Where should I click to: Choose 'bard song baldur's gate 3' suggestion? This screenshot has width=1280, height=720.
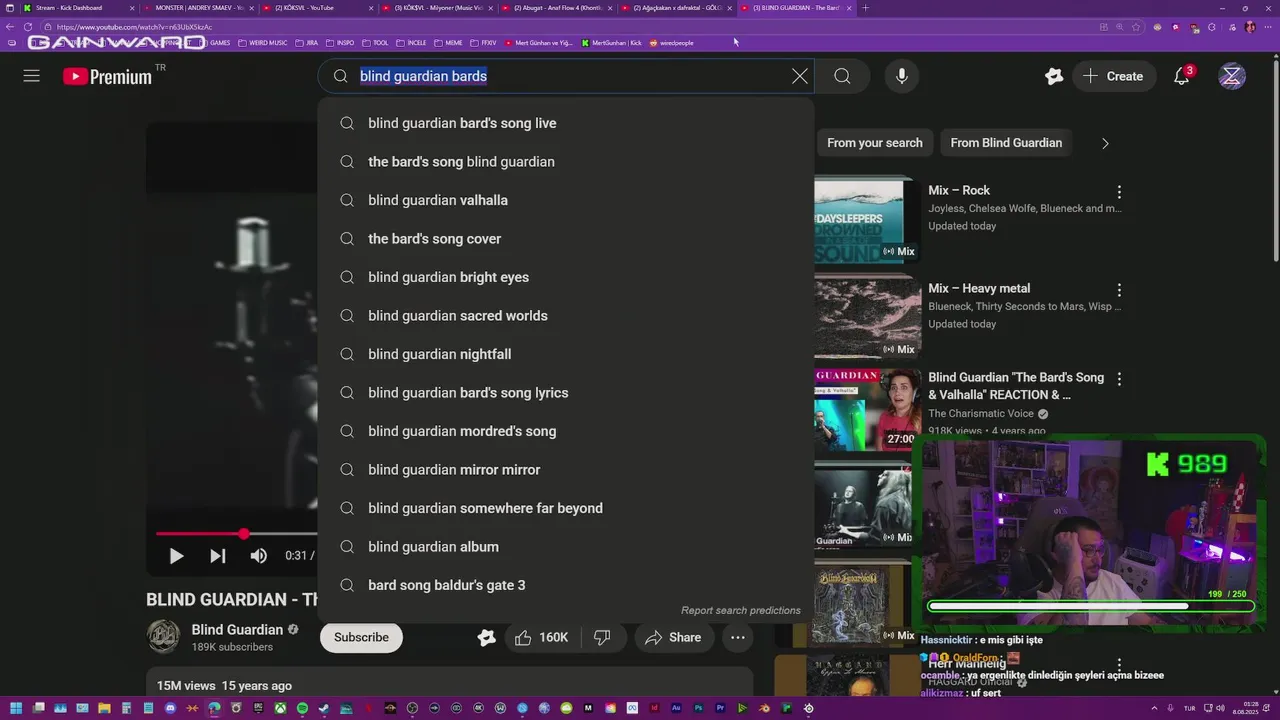(566, 585)
